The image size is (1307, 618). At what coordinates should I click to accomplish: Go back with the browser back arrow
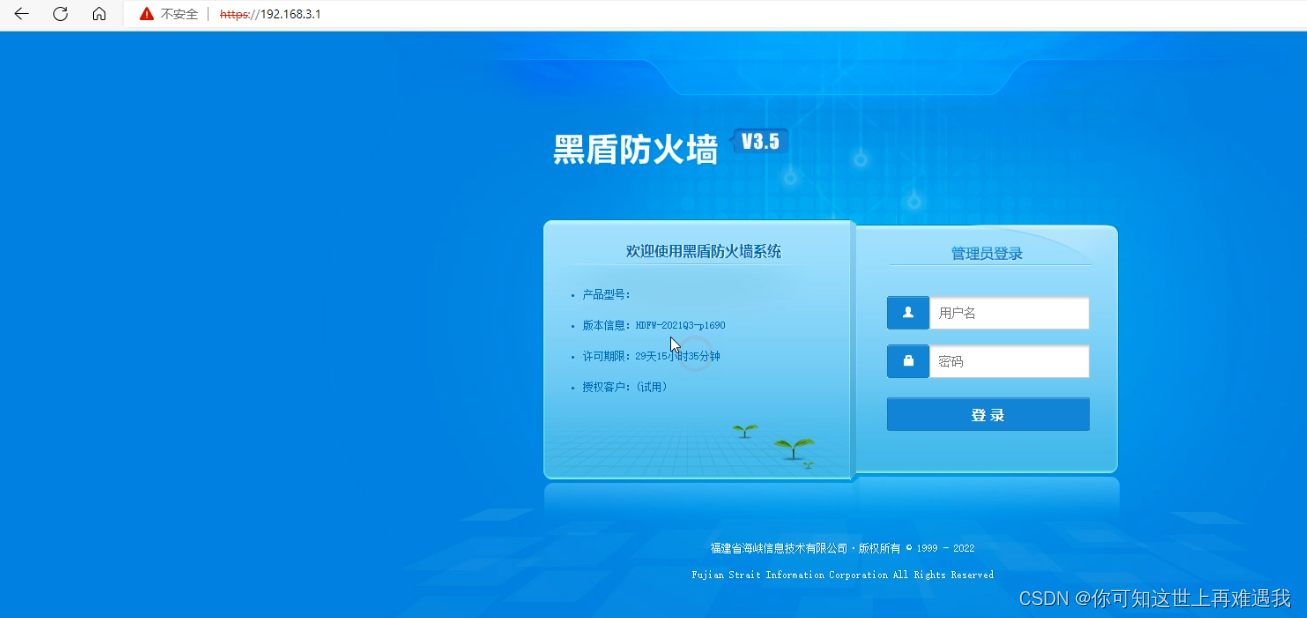[x=21, y=14]
